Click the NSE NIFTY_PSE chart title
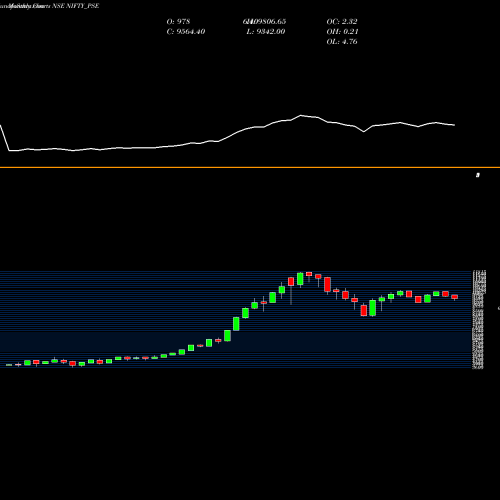The image size is (500, 500). tap(76, 6)
